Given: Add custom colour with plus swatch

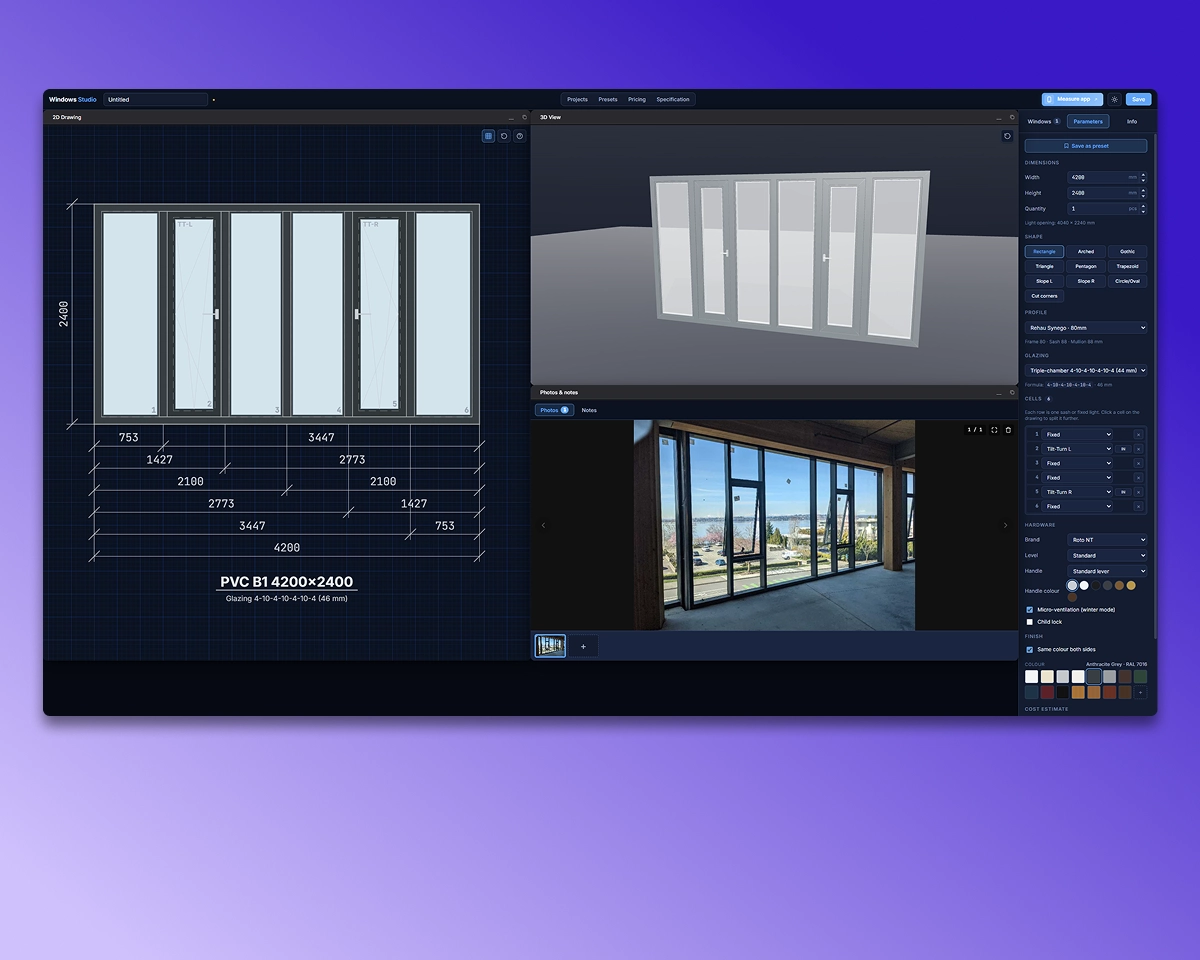Looking at the screenshot, I should pos(1140,692).
